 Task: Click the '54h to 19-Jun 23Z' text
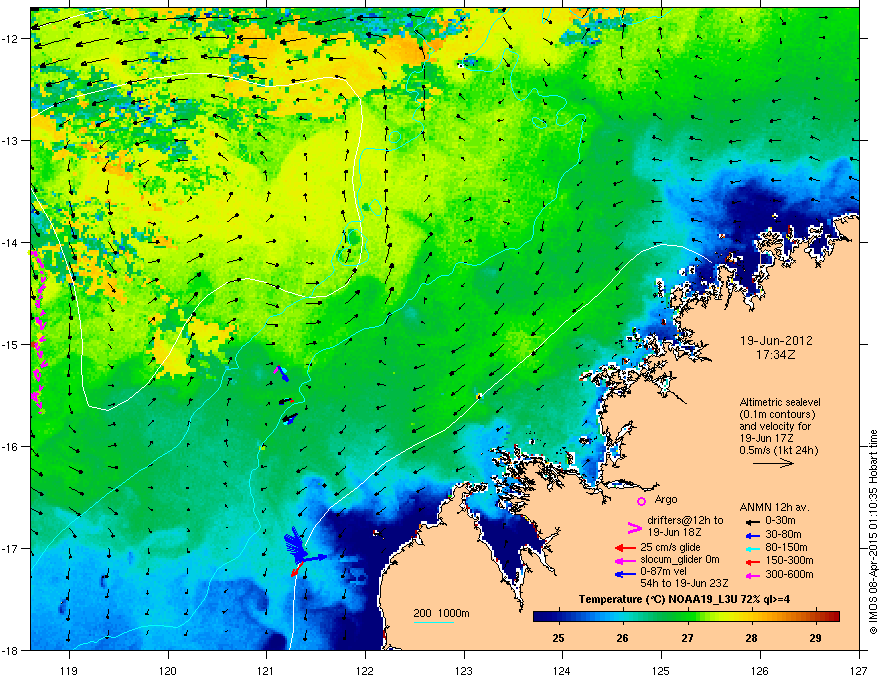(x=684, y=583)
